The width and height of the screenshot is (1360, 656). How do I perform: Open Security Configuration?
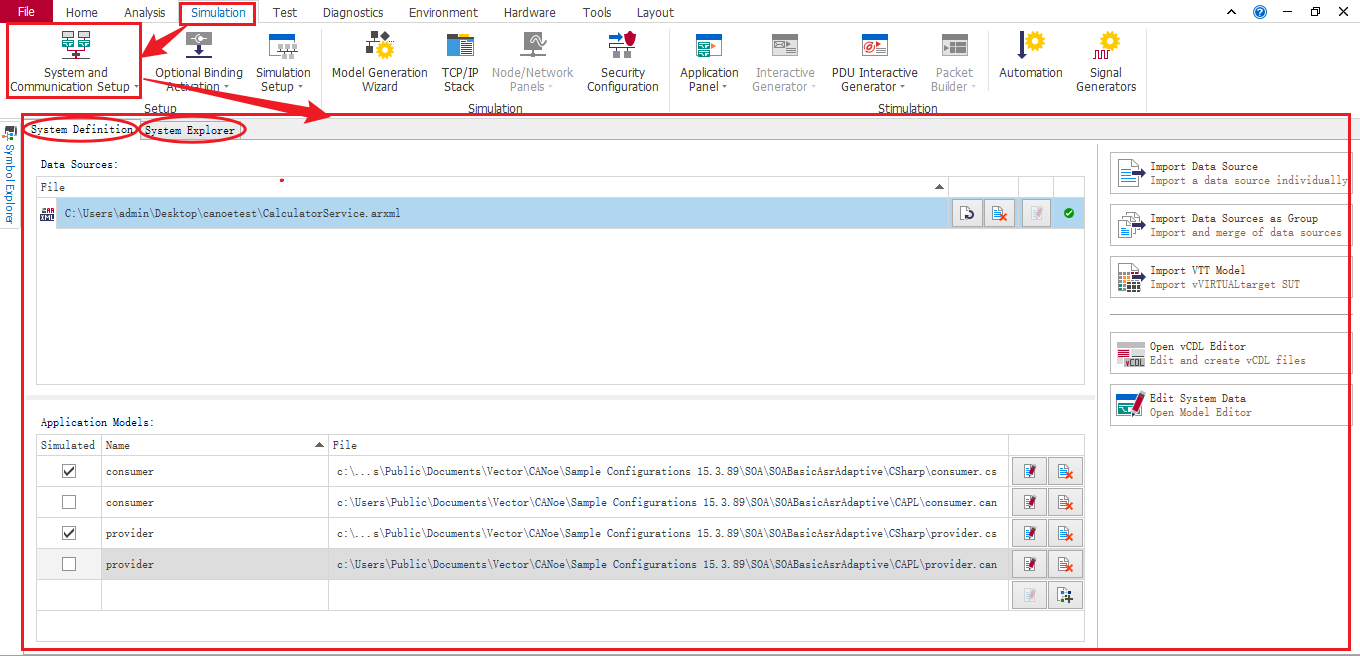tap(622, 62)
